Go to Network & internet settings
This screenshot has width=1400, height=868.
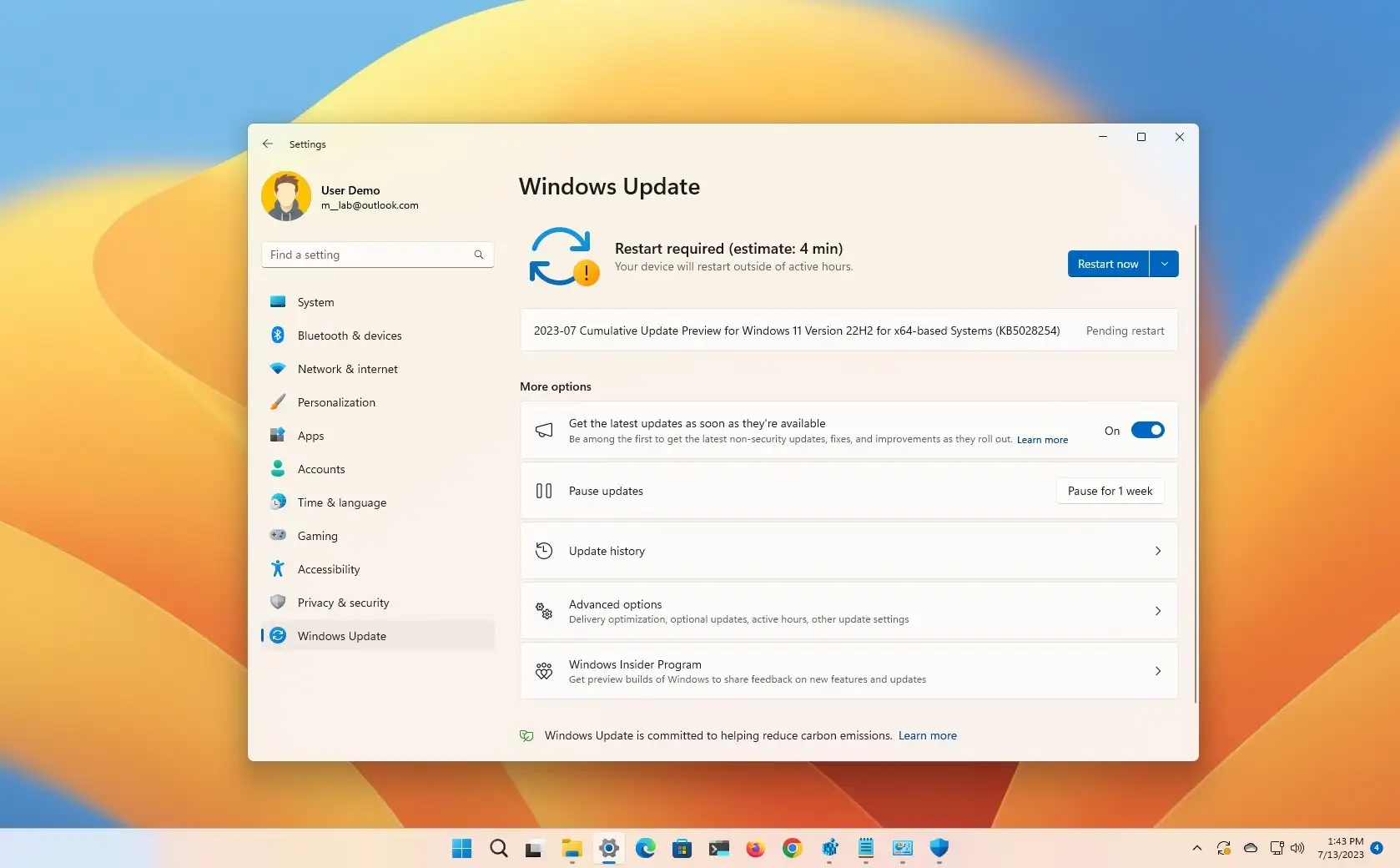click(x=378, y=369)
